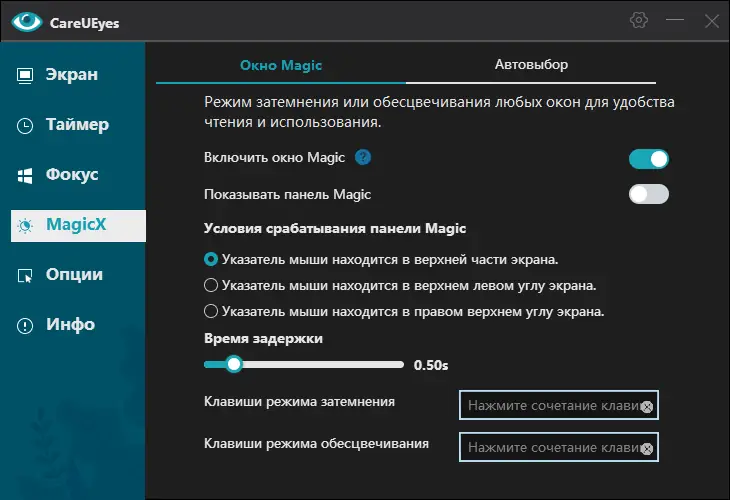This screenshot has width=730, height=500.
Task: Select the upper right corner radio option
Action: tap(211, 311)
